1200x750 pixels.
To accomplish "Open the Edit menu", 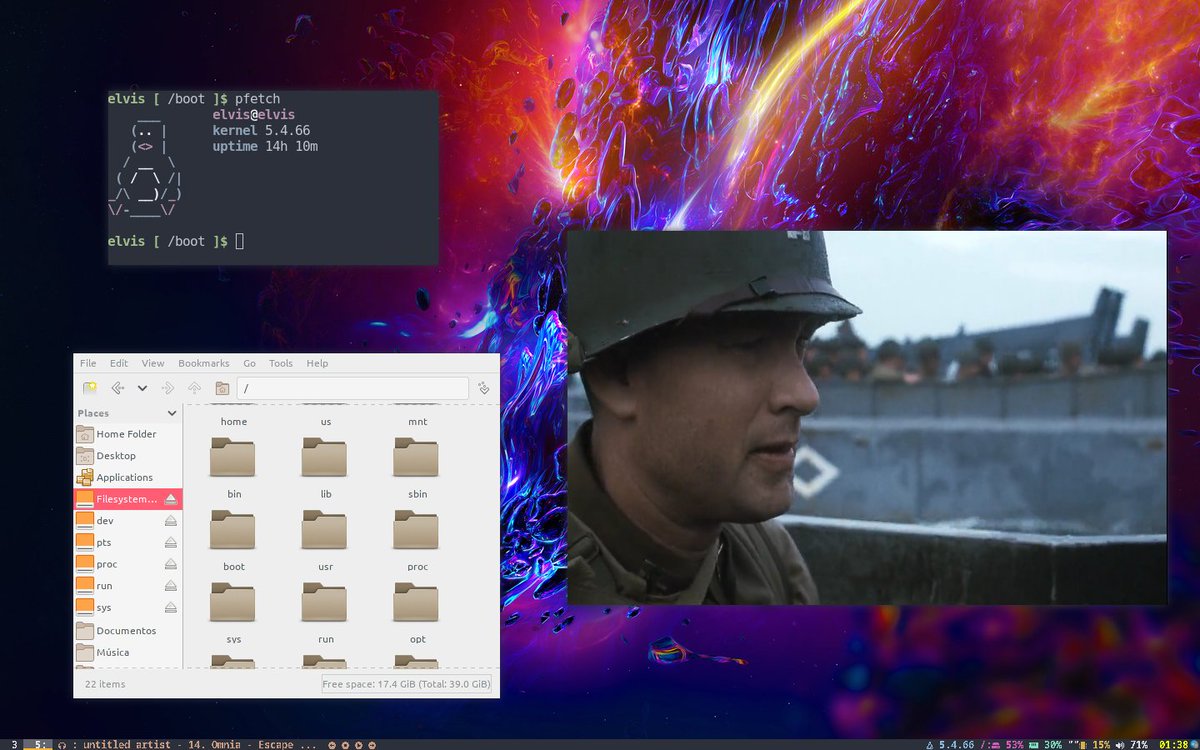I will pyautogui.click(x=119, y=363).
